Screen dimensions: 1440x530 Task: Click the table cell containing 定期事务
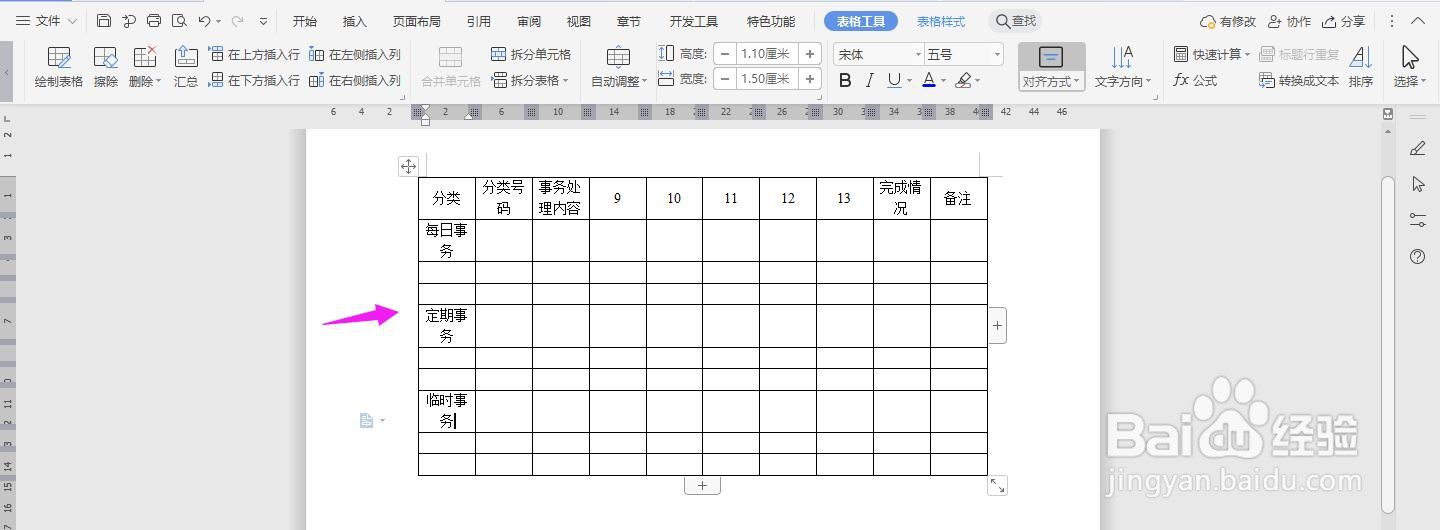tap(447, 326)
